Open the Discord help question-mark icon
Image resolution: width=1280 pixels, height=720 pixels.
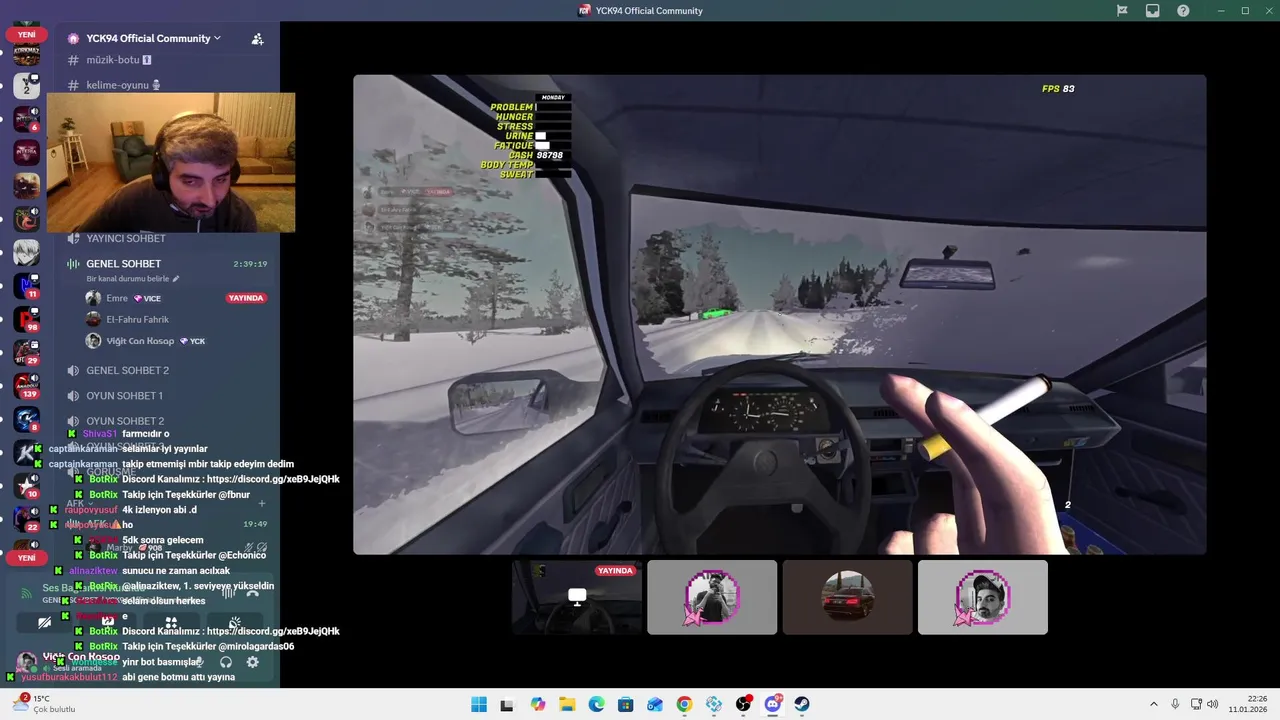coord(1183,10)
